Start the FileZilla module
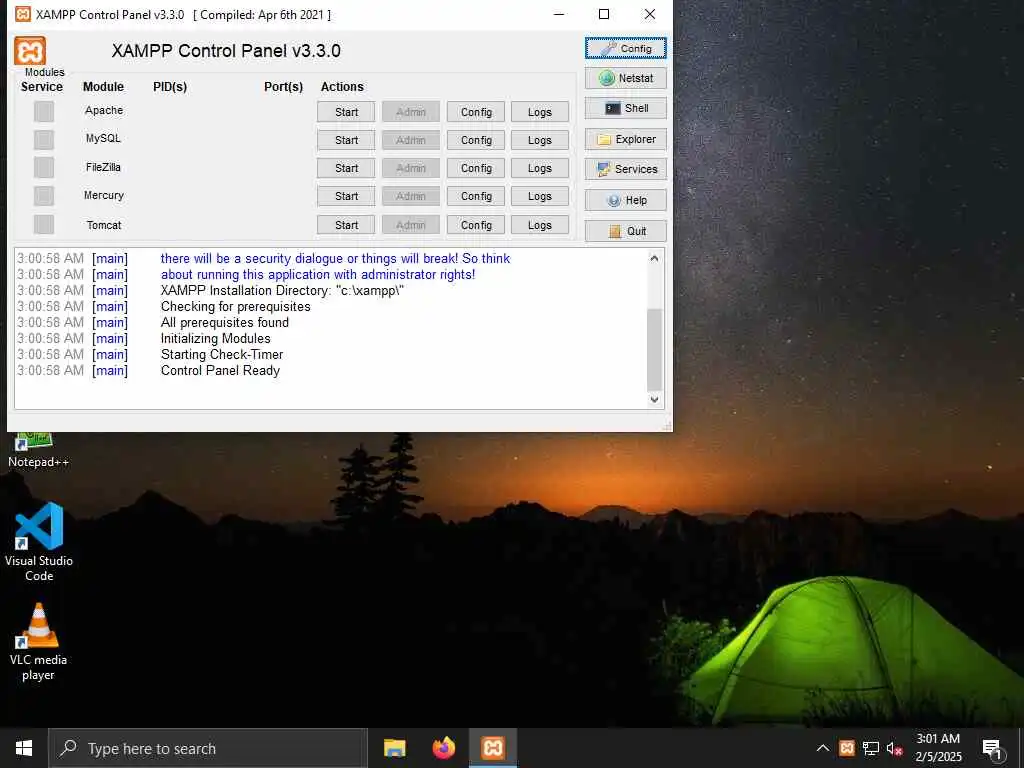 pos(346,168)
